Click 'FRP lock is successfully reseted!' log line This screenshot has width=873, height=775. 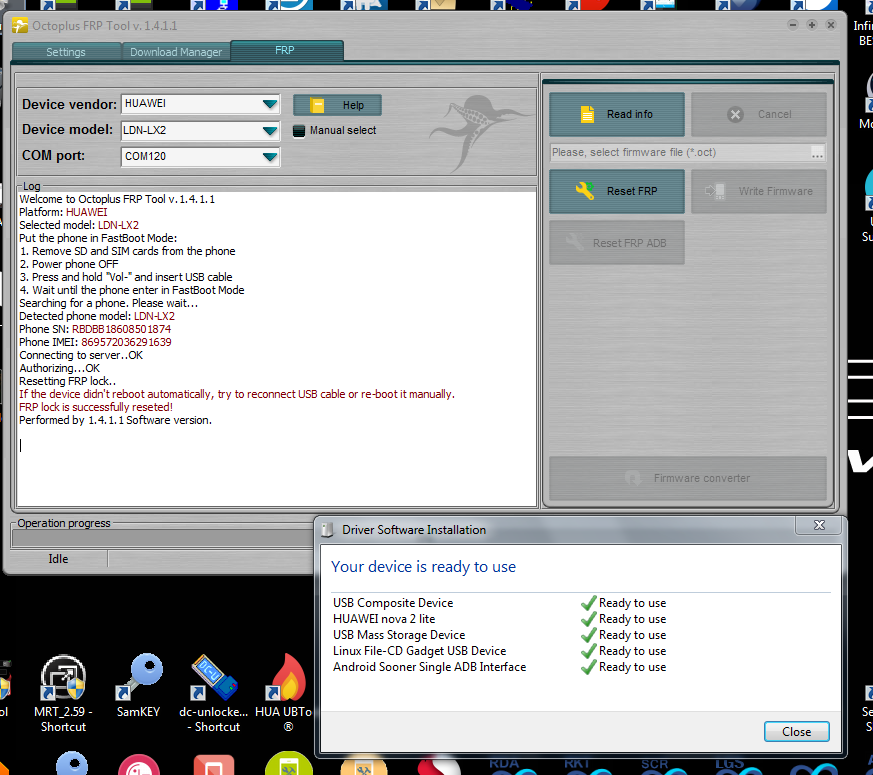[96, 407]
